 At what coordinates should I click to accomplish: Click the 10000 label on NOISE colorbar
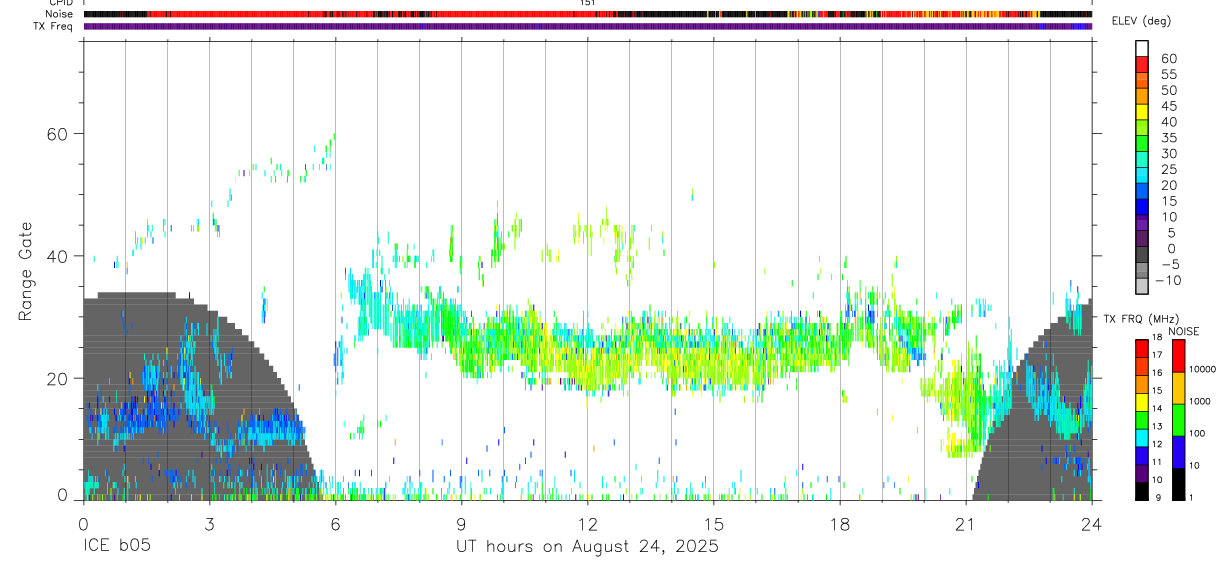click(x=1203, y=369)
